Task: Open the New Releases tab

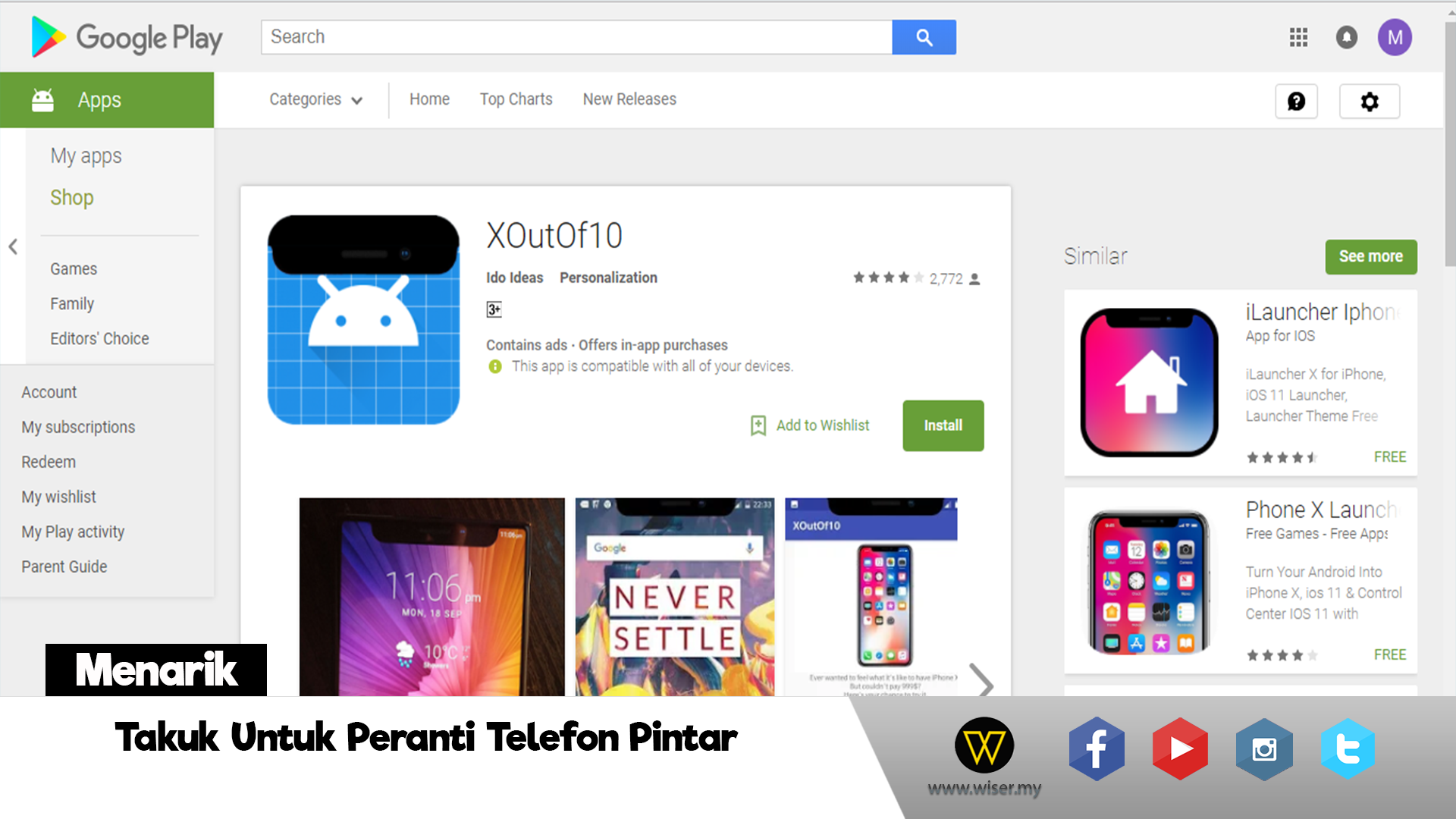Action: (629, 99)
